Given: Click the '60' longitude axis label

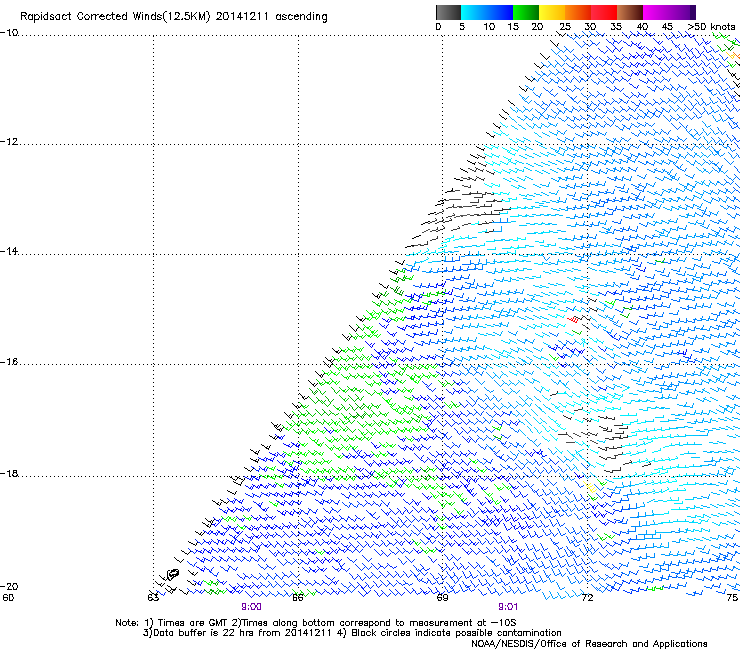Looking at the screenshot, I should (x=8, y=598).
